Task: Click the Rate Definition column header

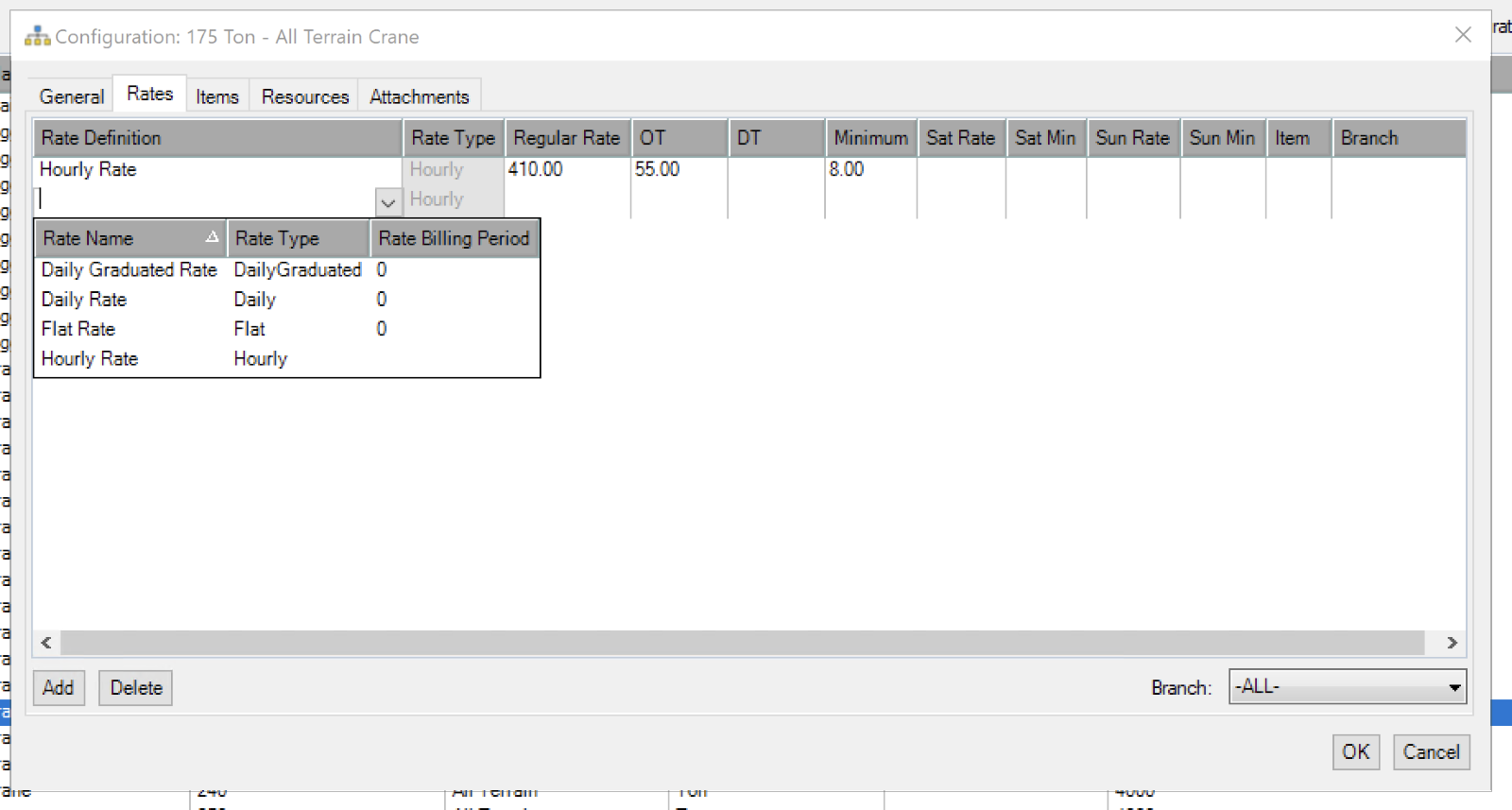Action: [217, 138]
